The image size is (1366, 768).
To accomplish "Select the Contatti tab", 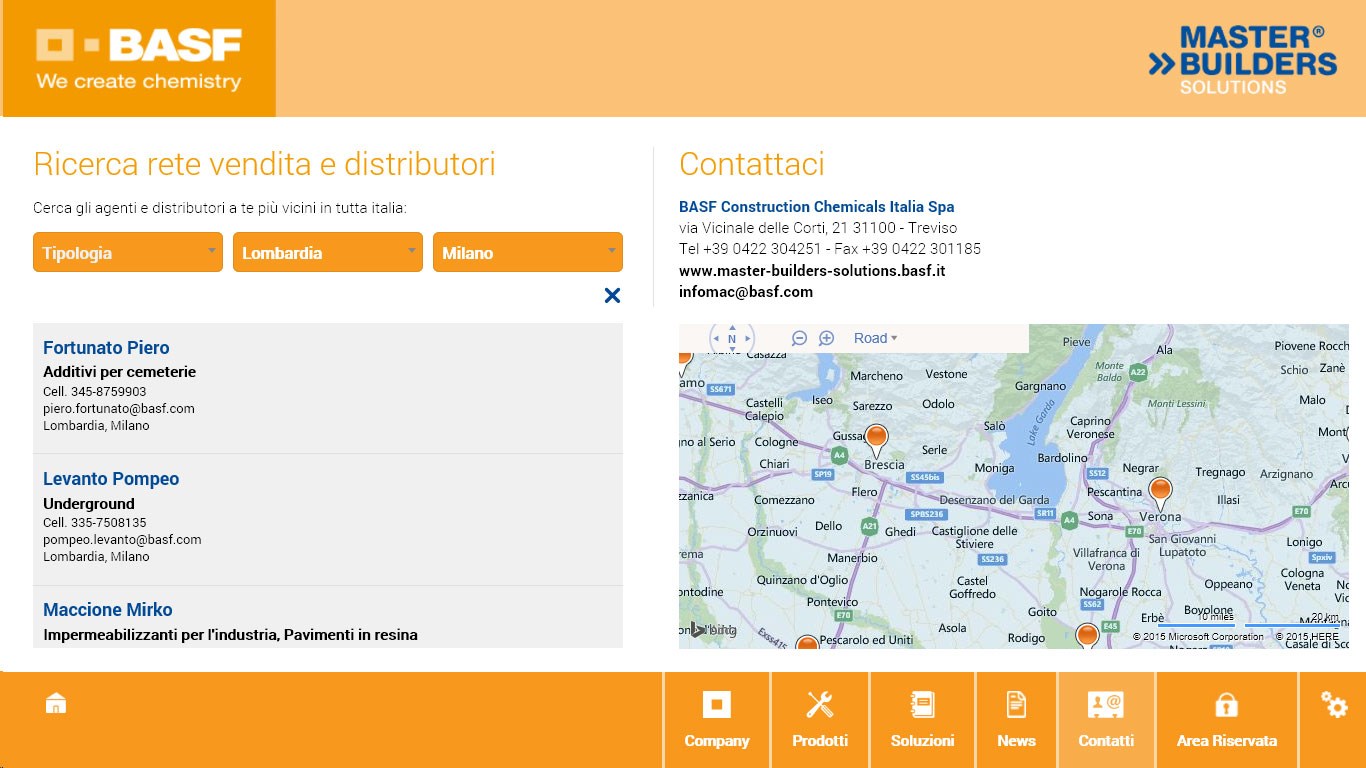I will pos(1106,720).
